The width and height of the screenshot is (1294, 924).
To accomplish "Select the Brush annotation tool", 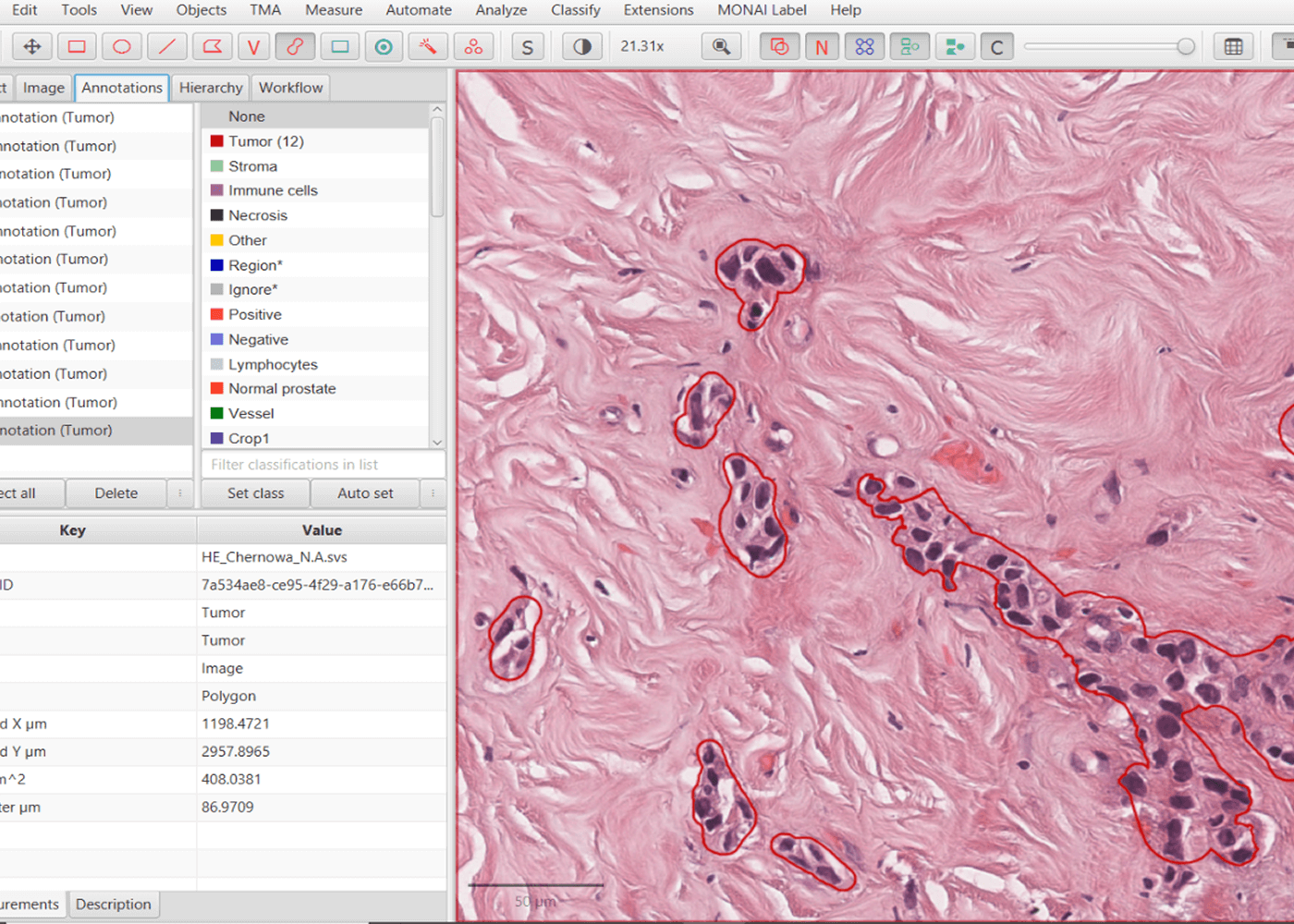I will point(295,45).
